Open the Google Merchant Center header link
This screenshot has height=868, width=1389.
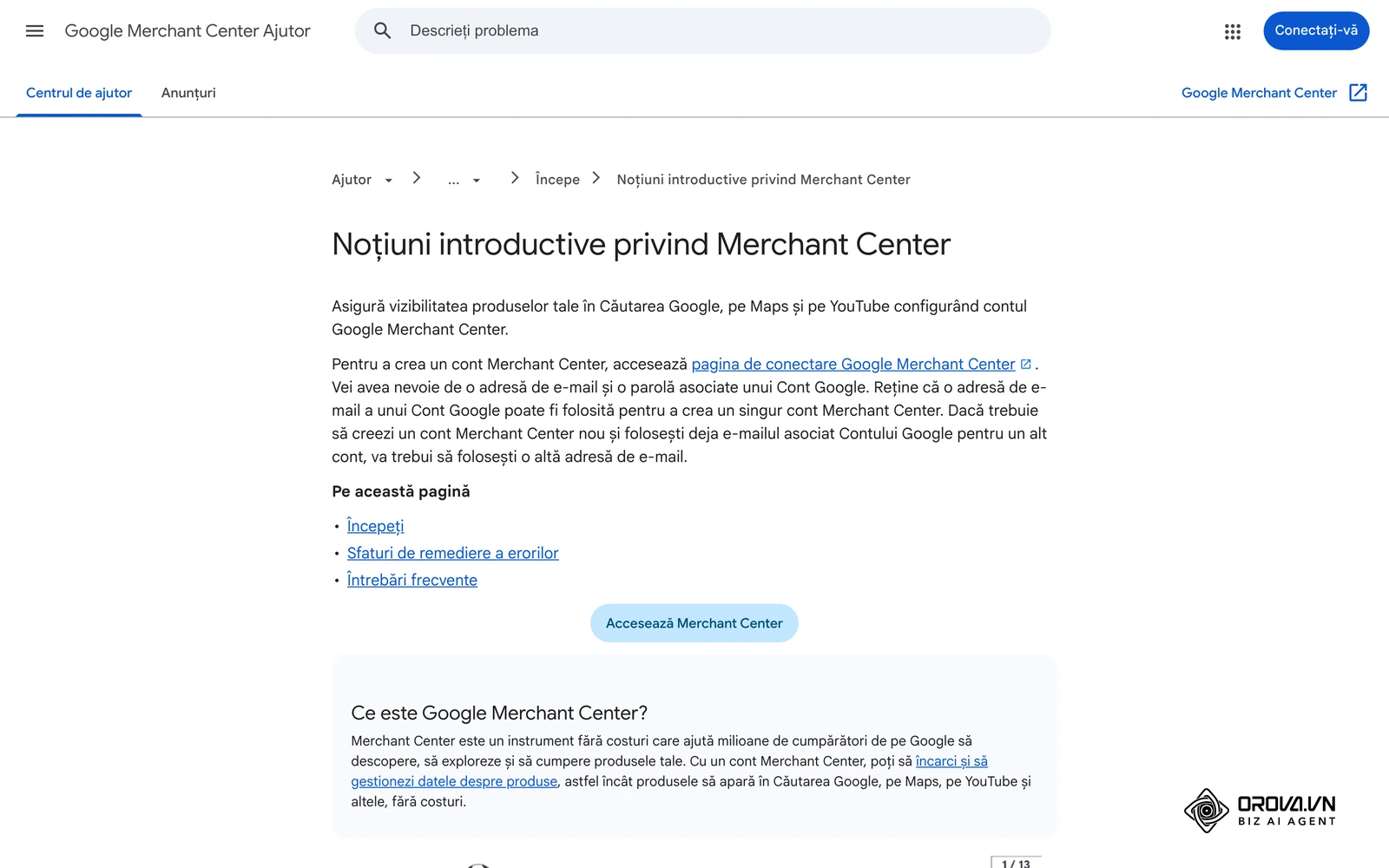click(x=1259, y=93)
